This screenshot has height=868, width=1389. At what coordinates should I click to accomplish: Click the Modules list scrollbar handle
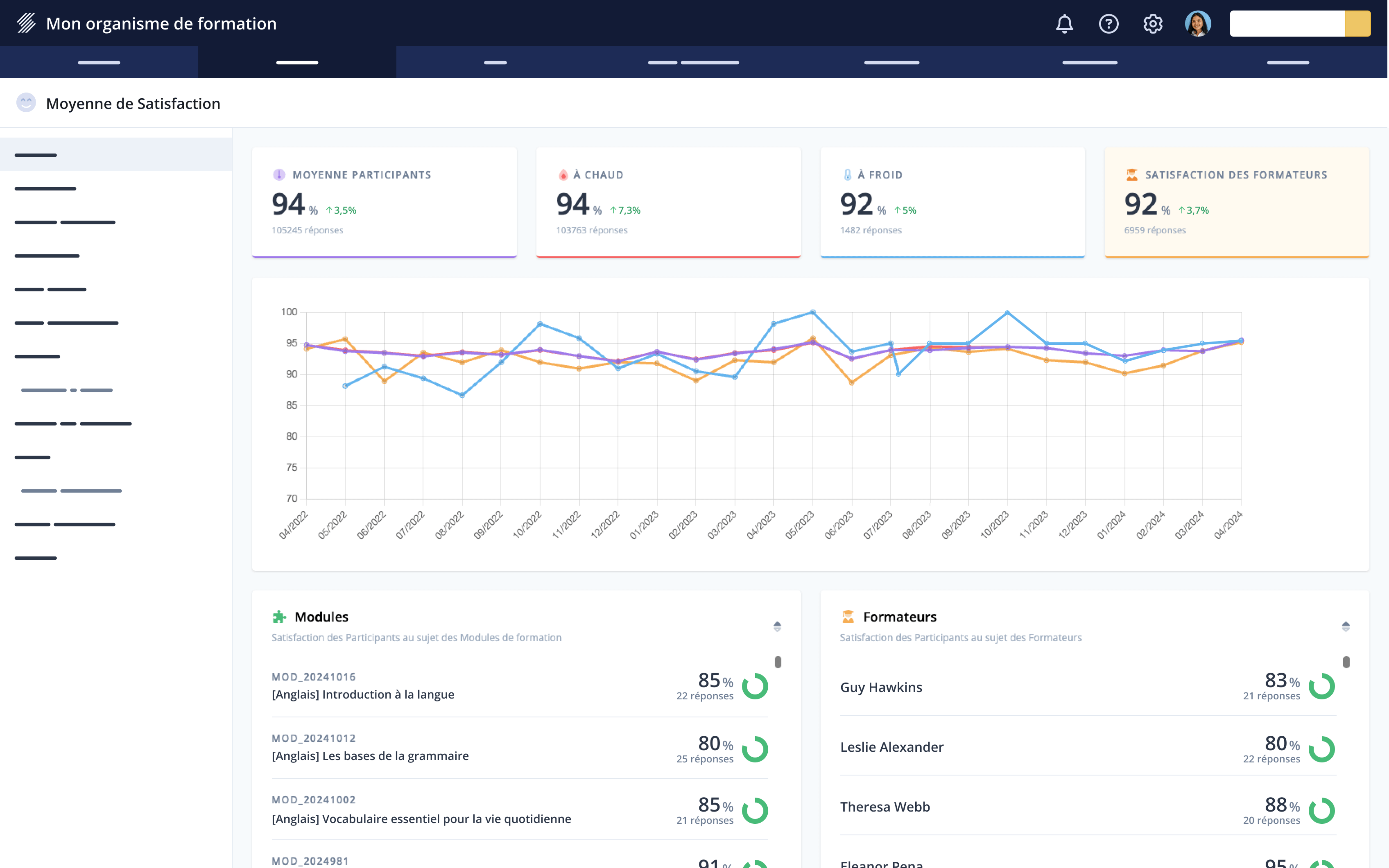click(778, 662)
